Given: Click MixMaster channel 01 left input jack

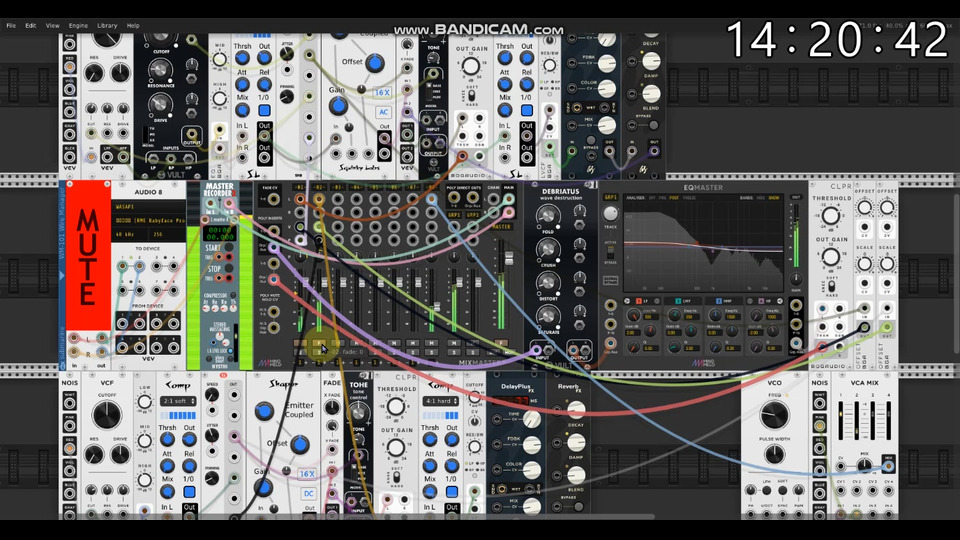Looking at the screenshot, I should pos(299,200).
